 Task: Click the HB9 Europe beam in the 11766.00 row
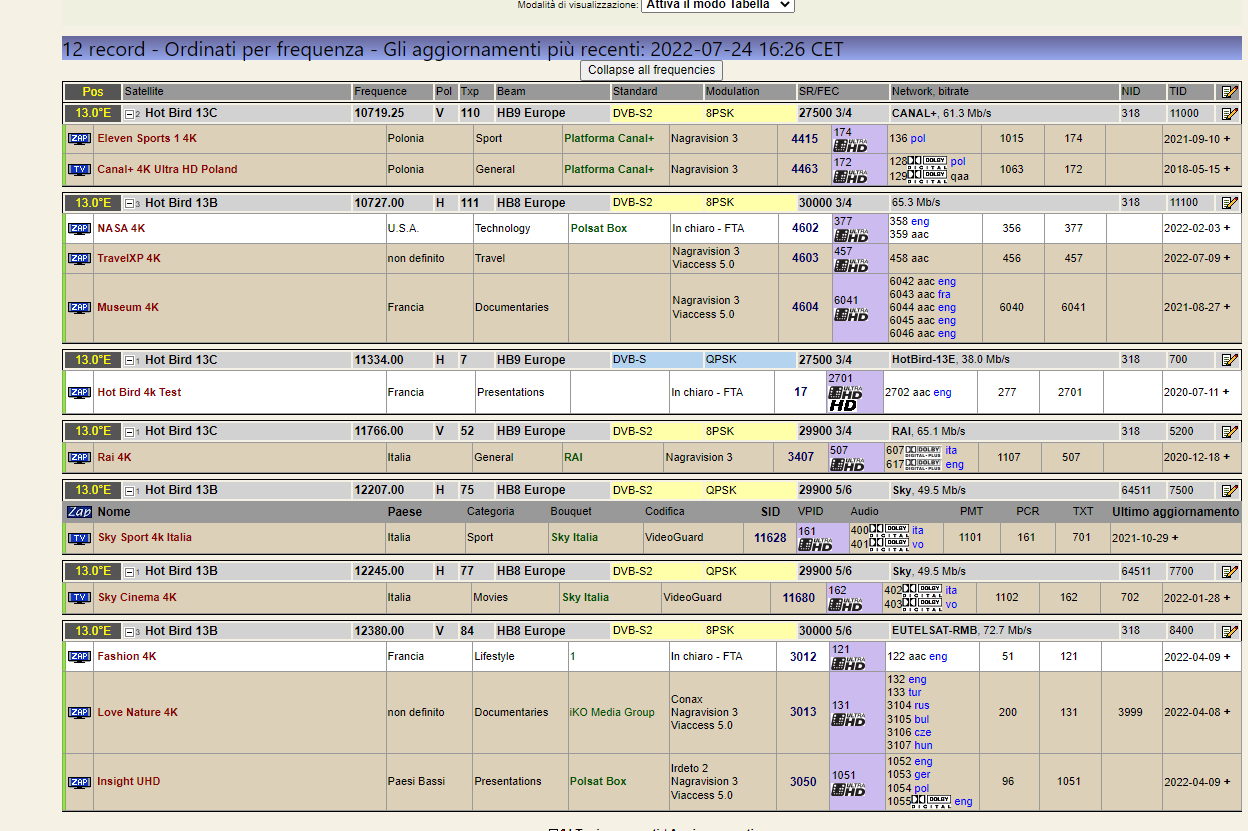pos(531,431)
